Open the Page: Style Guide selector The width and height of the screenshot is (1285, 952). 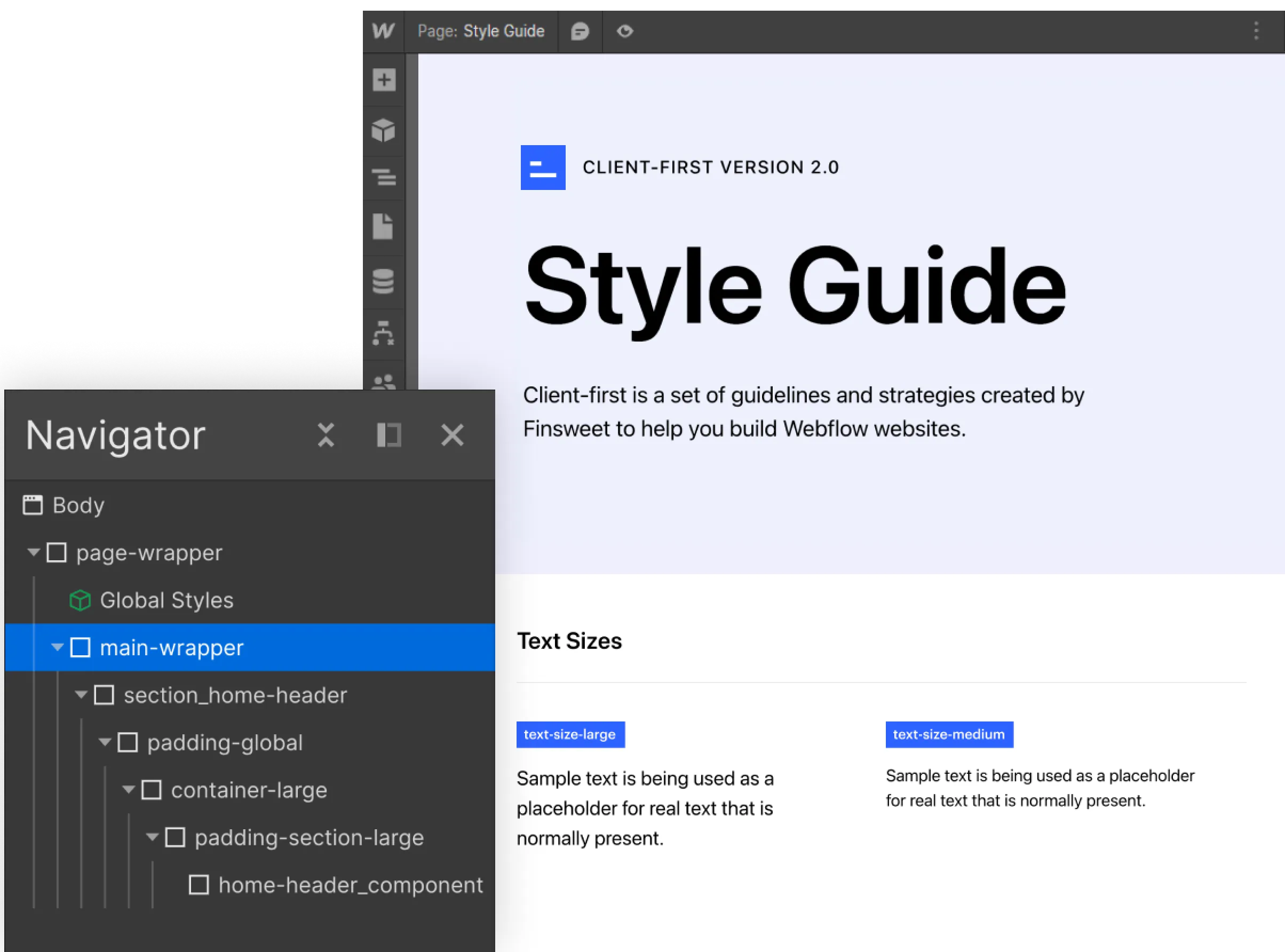click(481, 31)
